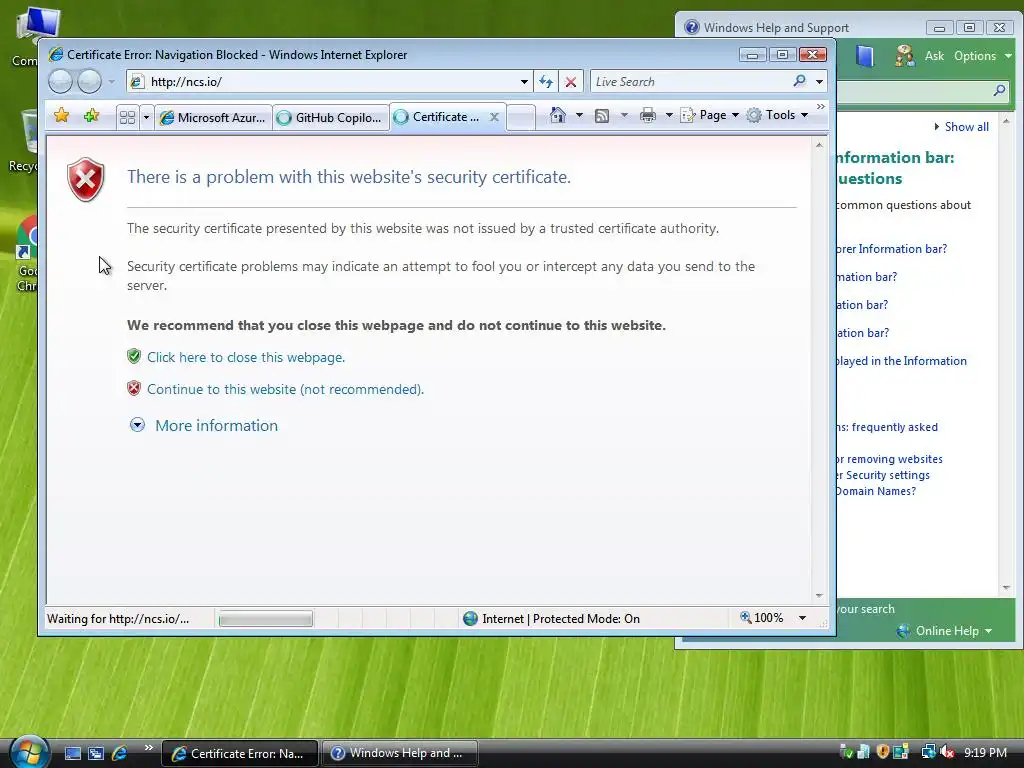This screenshot has width=1024, height=768.
Task: Click Show Desktop in Quick Launch
Action: pyautogui.click(x=73, y=754)
